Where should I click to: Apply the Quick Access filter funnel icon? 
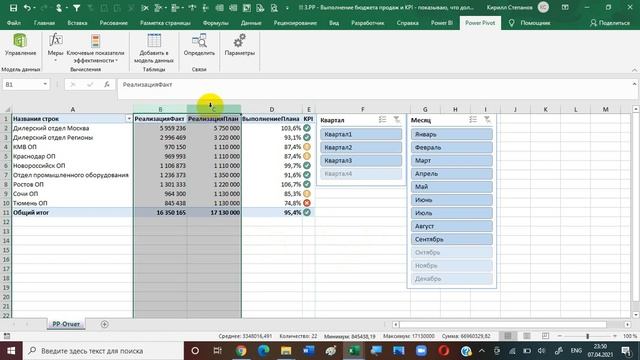(x=76, y=8)
